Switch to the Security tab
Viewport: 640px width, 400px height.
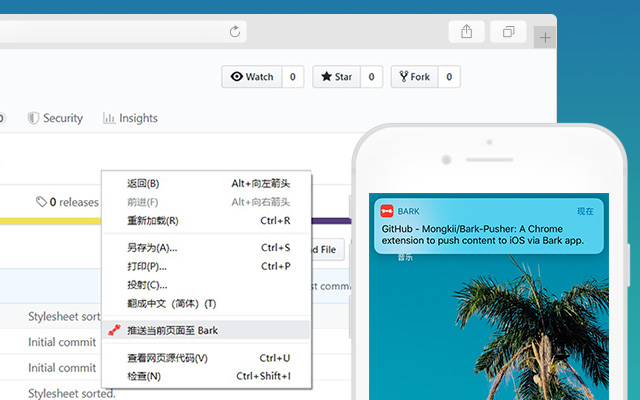(x=55, y=118)
